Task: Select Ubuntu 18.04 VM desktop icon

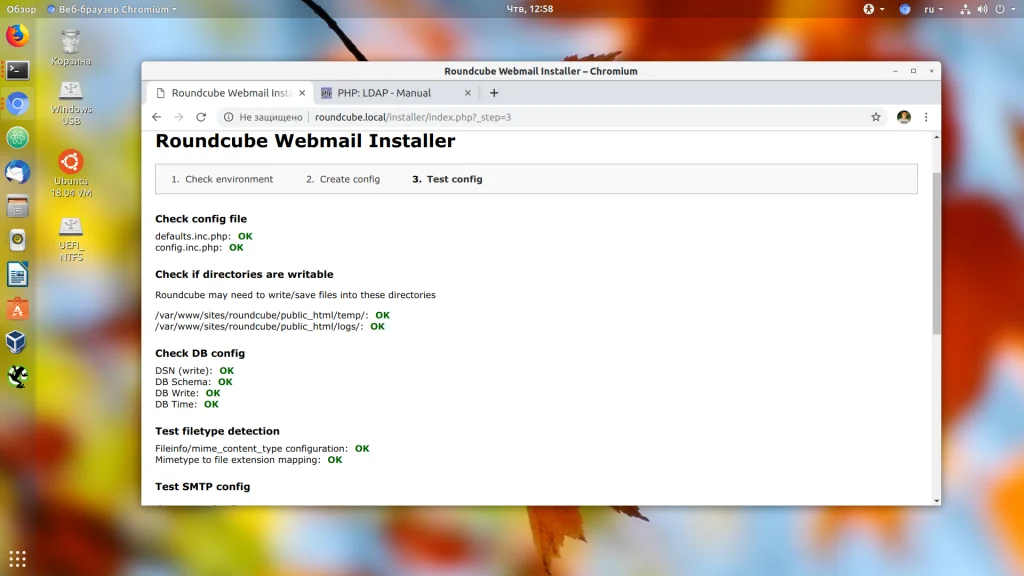Action: pos(72,174)
